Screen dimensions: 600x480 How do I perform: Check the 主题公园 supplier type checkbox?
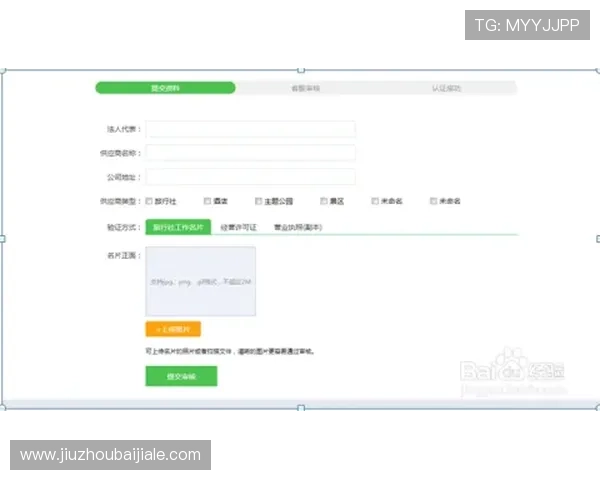click(259, 201)
